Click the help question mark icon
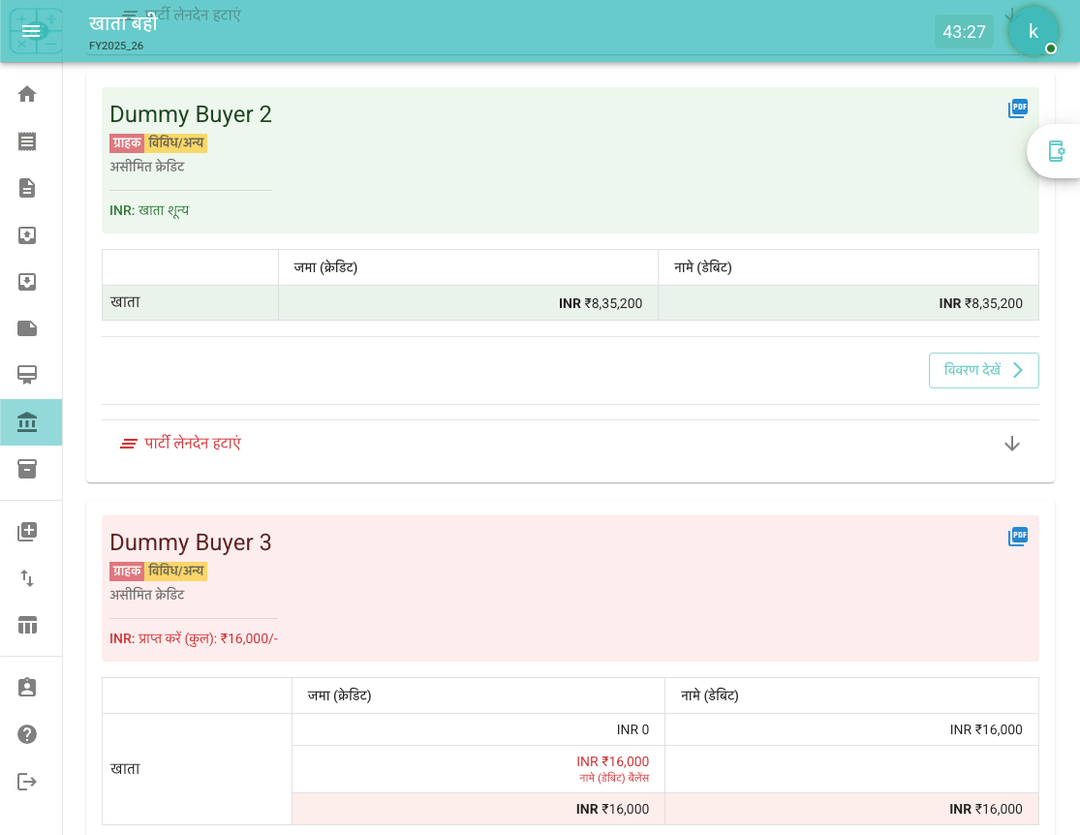Image resolution: width=1080 pixels, height=835 pixels. (x=27, y=734)
